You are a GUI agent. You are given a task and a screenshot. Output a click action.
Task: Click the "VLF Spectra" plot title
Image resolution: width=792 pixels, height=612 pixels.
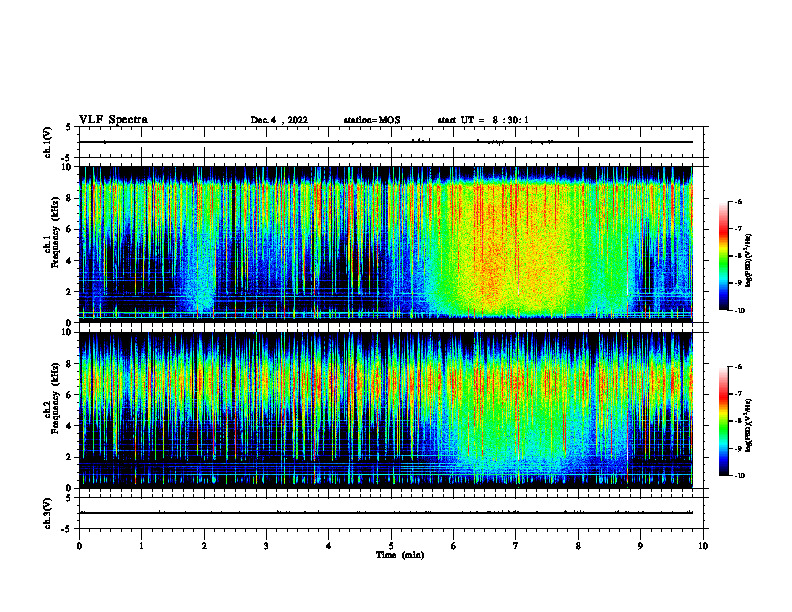pyautogui.click(x=113, y=120)
